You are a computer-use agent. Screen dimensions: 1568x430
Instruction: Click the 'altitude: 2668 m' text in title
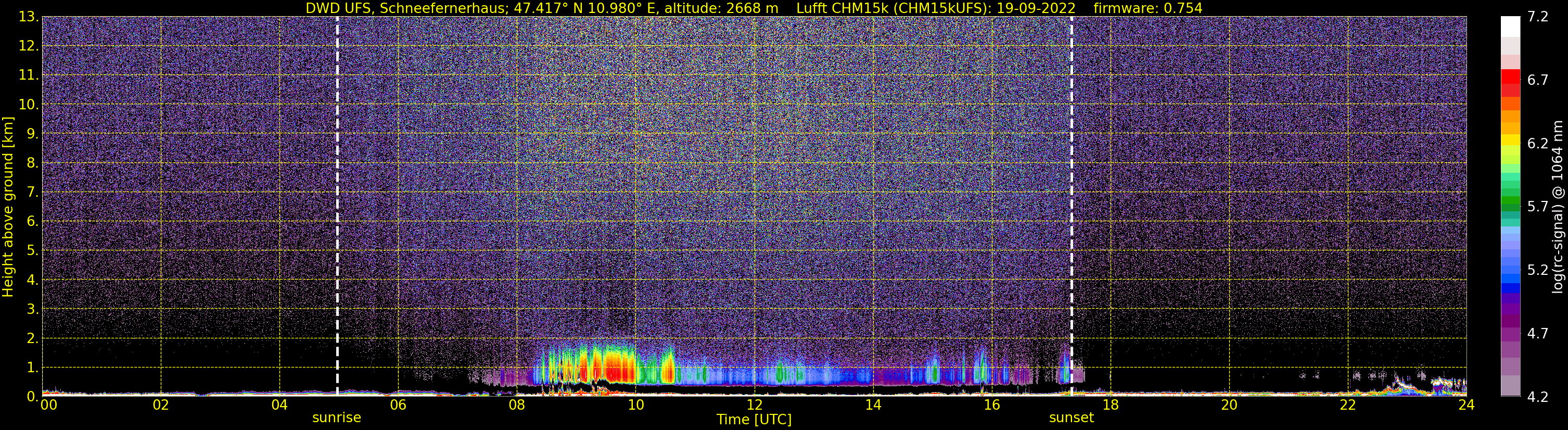click(721, 8)
